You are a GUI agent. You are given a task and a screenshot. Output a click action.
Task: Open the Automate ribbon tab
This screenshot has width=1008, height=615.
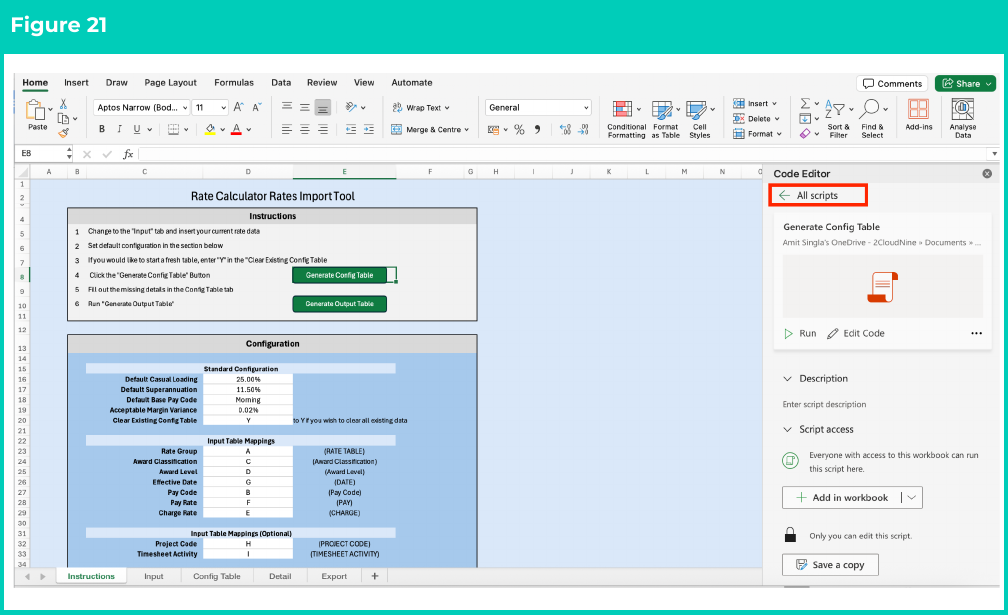click(x=411, y=82)
